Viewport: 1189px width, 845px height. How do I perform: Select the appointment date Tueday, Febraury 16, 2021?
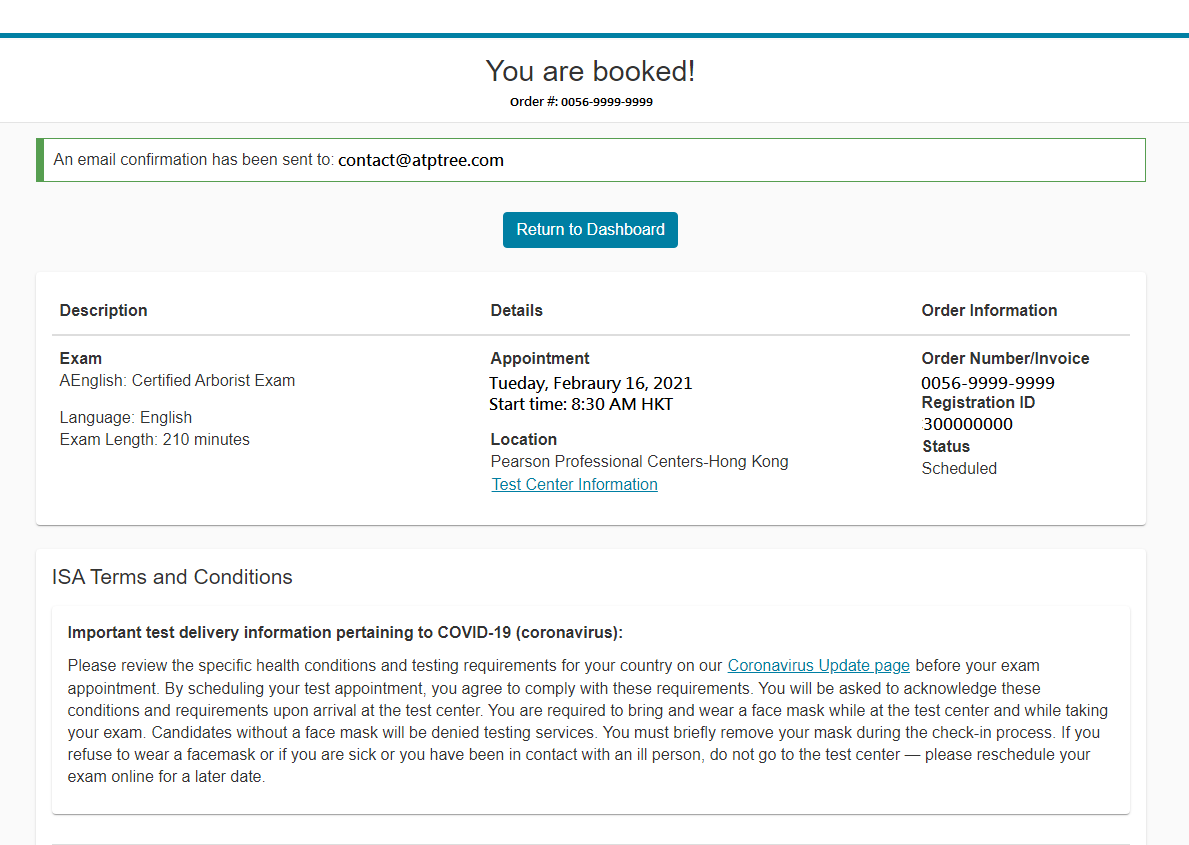click(591, 383)
